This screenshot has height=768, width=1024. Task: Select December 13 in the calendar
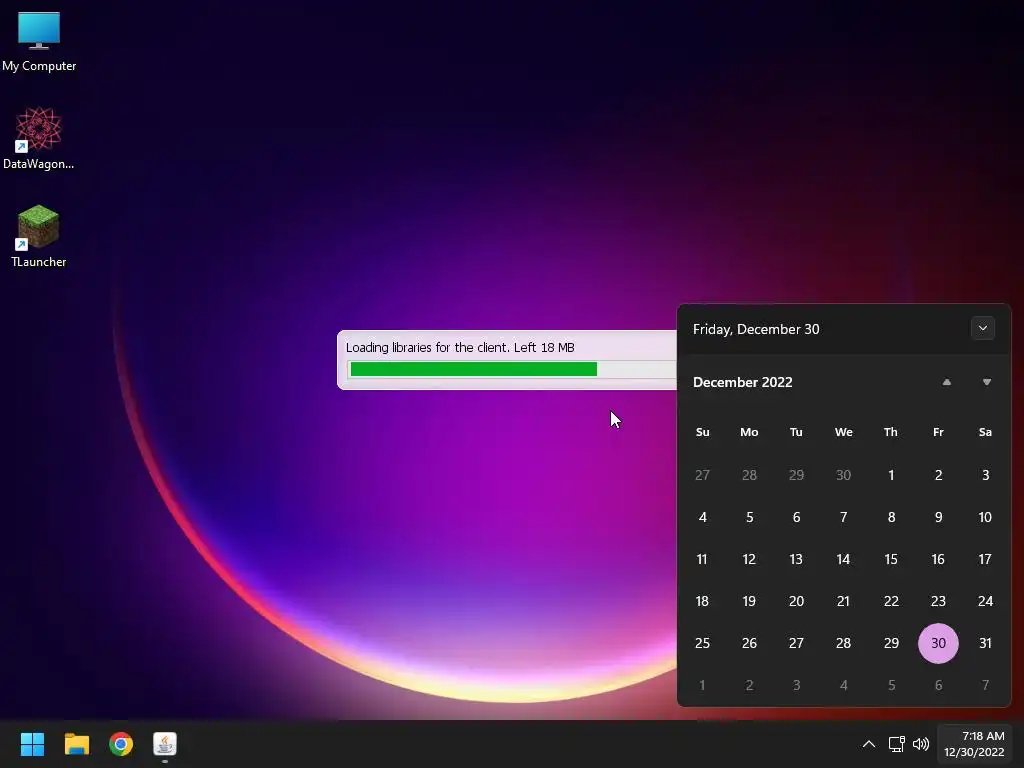tap(796, 559)
